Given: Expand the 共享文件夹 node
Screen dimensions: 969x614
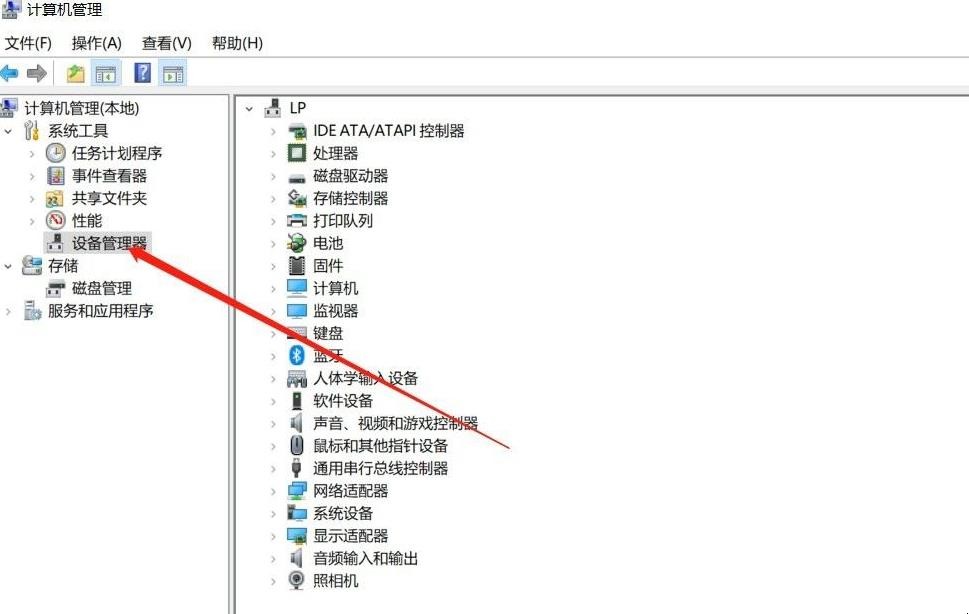Looking at the screenshot, I should tap(32, 199).
